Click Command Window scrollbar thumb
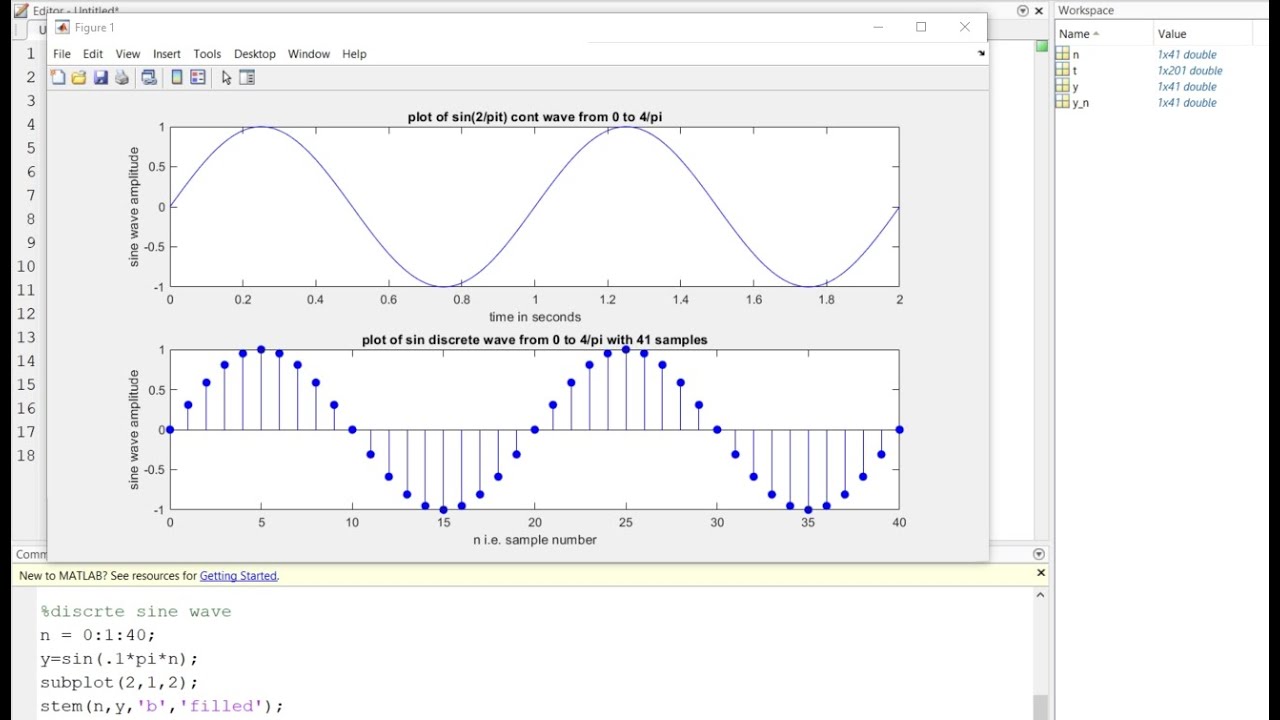The width and height of the screenshot is (1280, 720). click(1040, 707)
